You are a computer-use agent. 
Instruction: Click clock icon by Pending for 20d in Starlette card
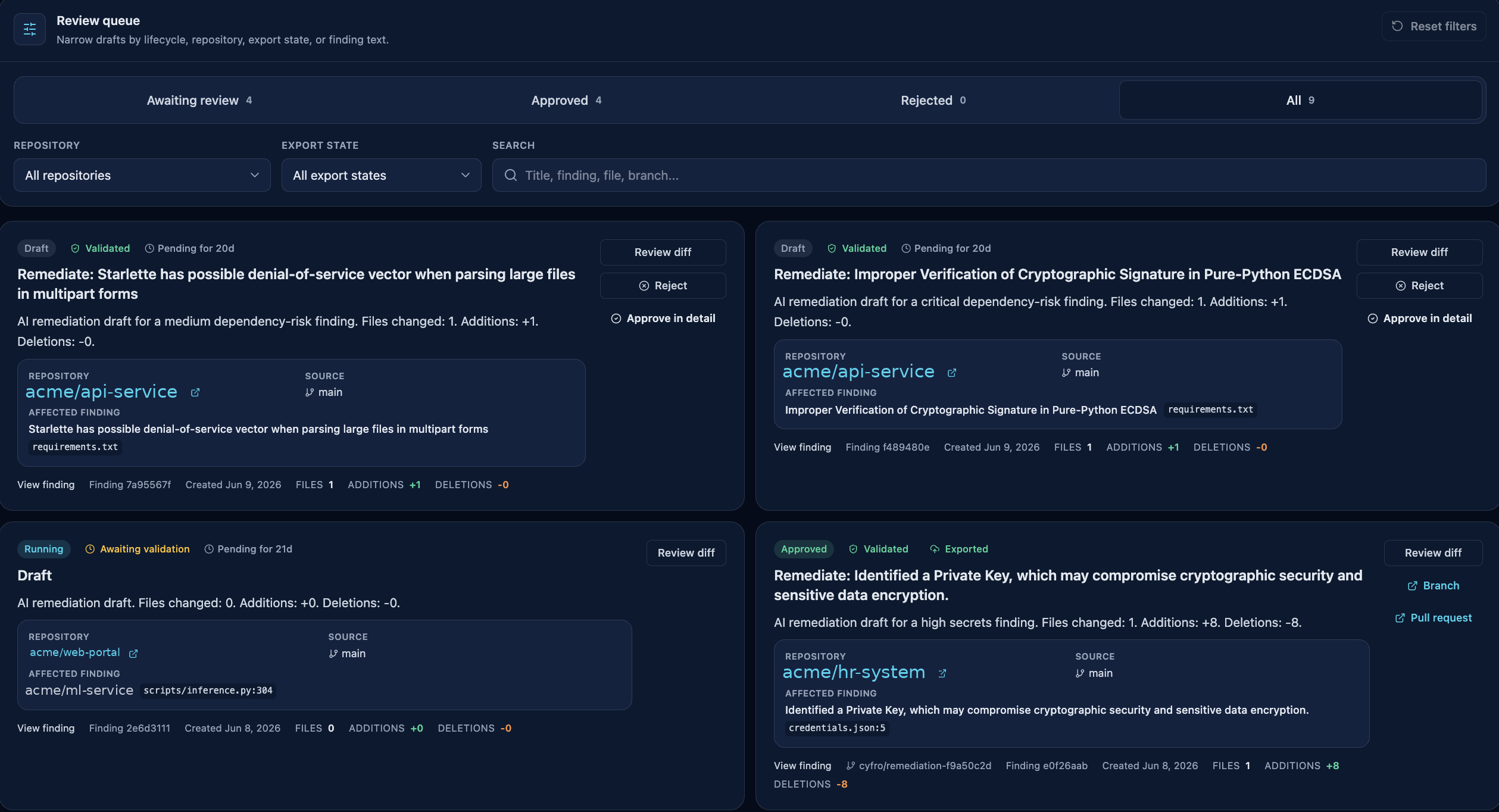tap(149, 248)
